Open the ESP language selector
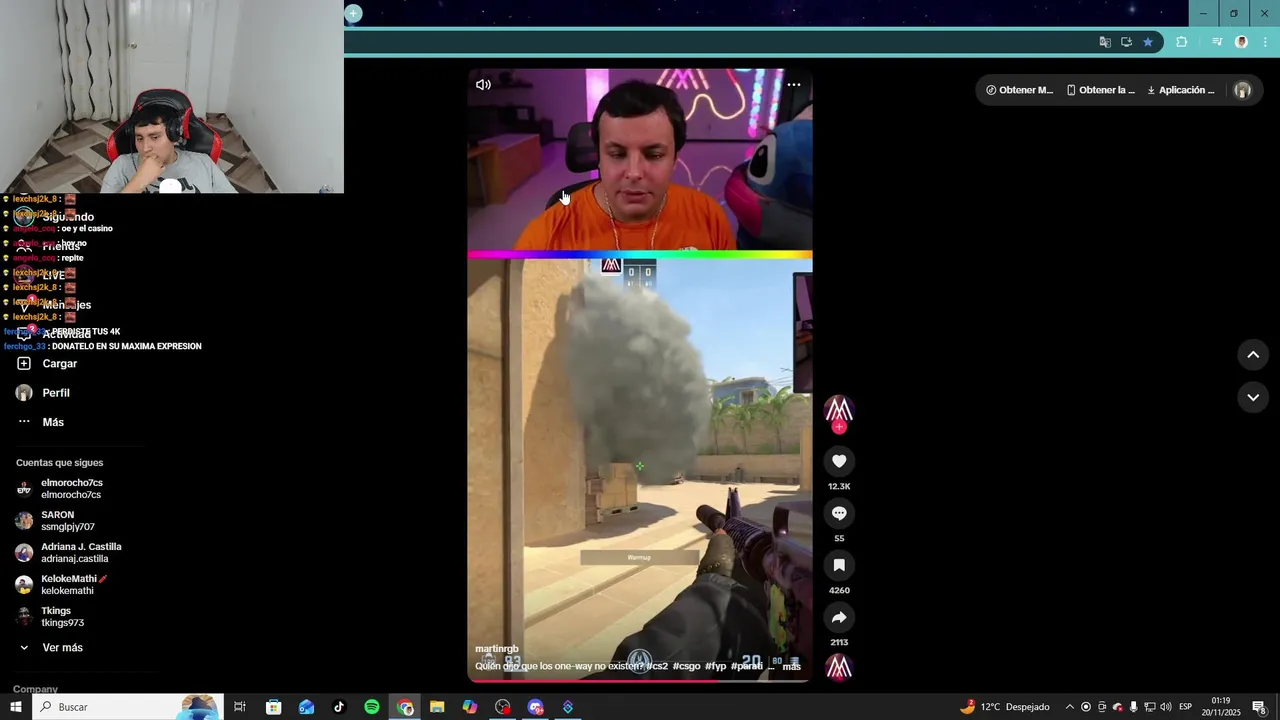1280x720 pixels. pyautogui.click(x=1185, y=707)
